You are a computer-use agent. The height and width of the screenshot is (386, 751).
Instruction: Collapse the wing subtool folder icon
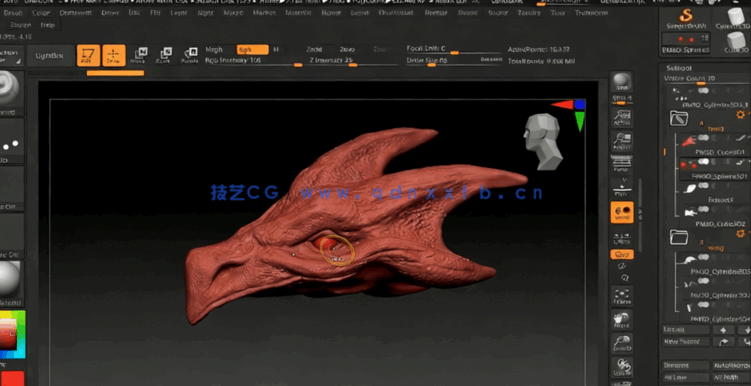(x=679, y=237)
